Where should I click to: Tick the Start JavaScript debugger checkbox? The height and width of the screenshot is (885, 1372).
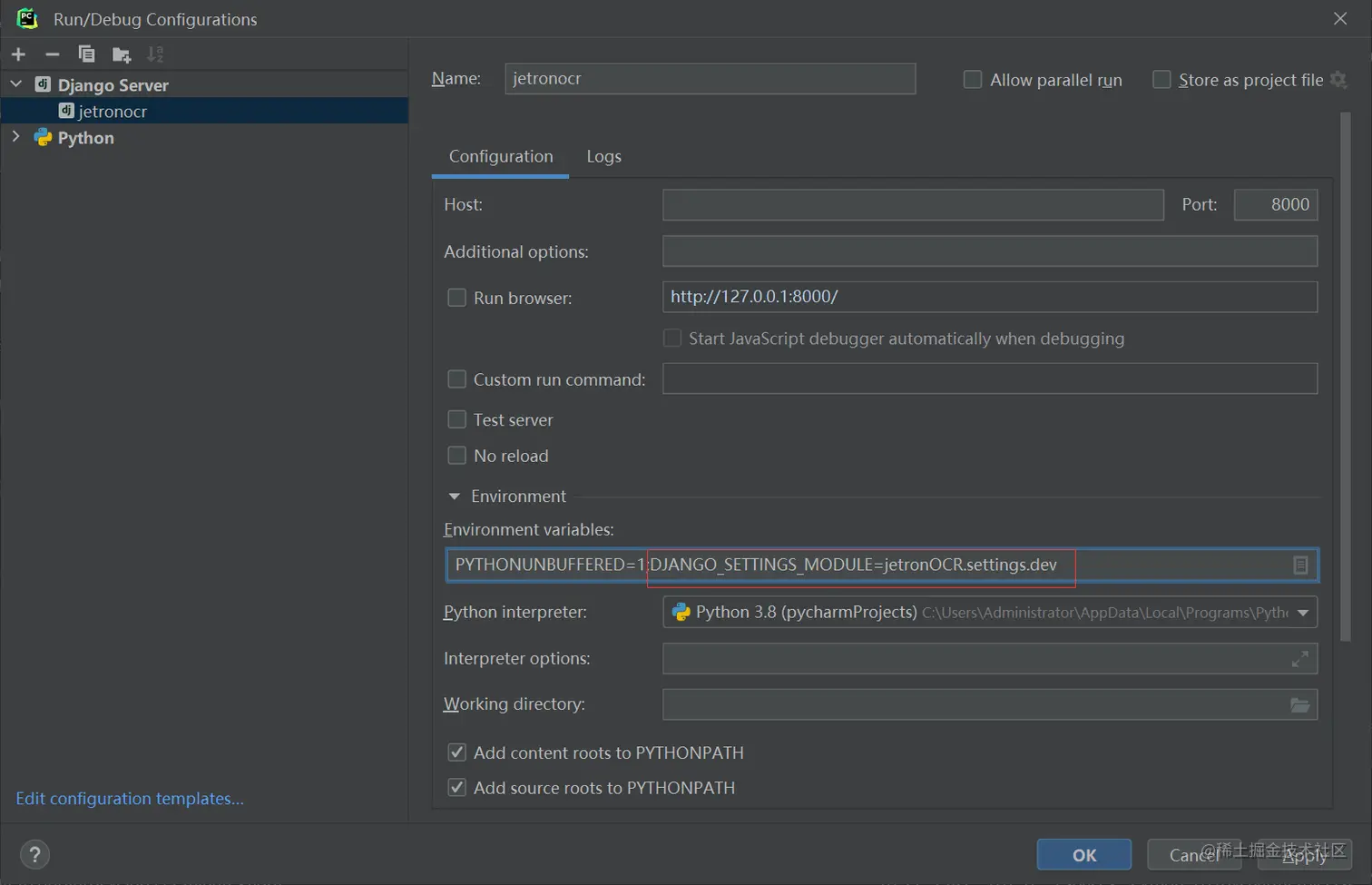pyautogui.click(x=672, y=338)
